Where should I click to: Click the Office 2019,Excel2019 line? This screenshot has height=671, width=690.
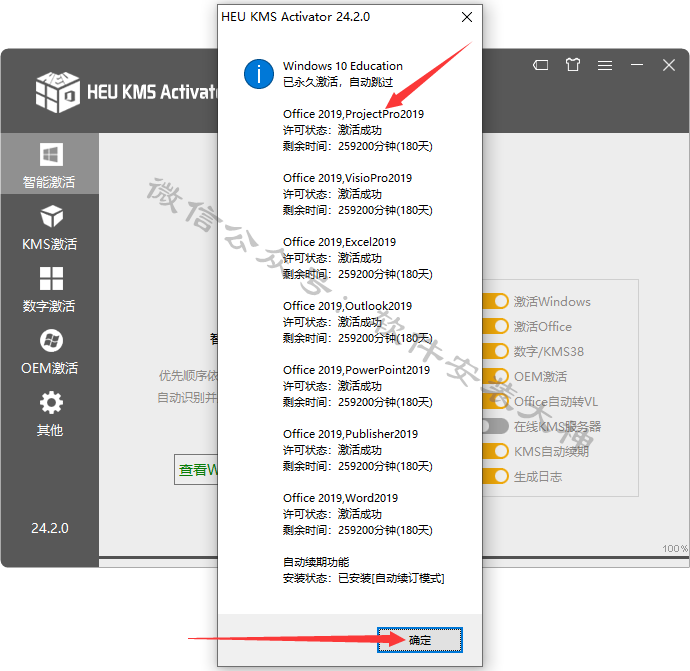pyautogui.click(x=339, y=242)
